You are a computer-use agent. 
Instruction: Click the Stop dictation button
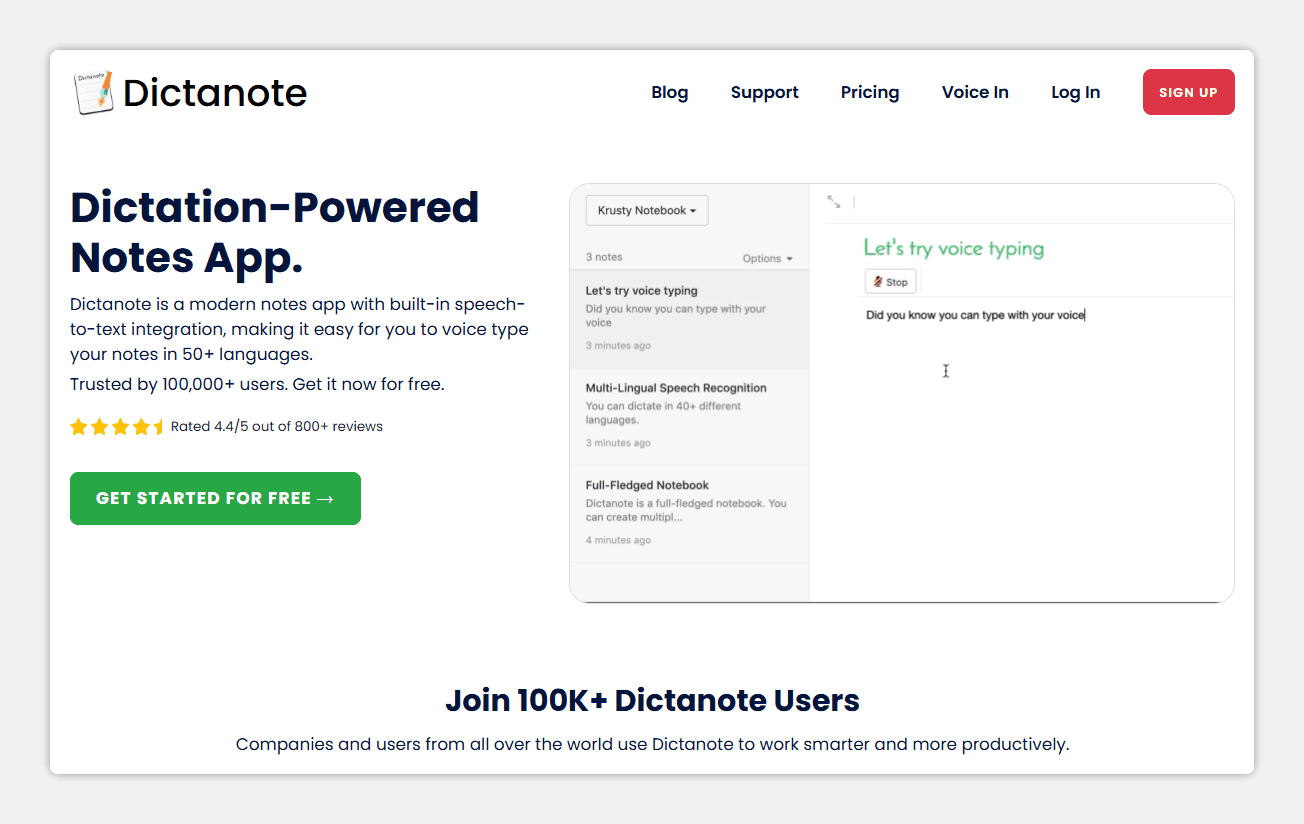click(890, 282)
